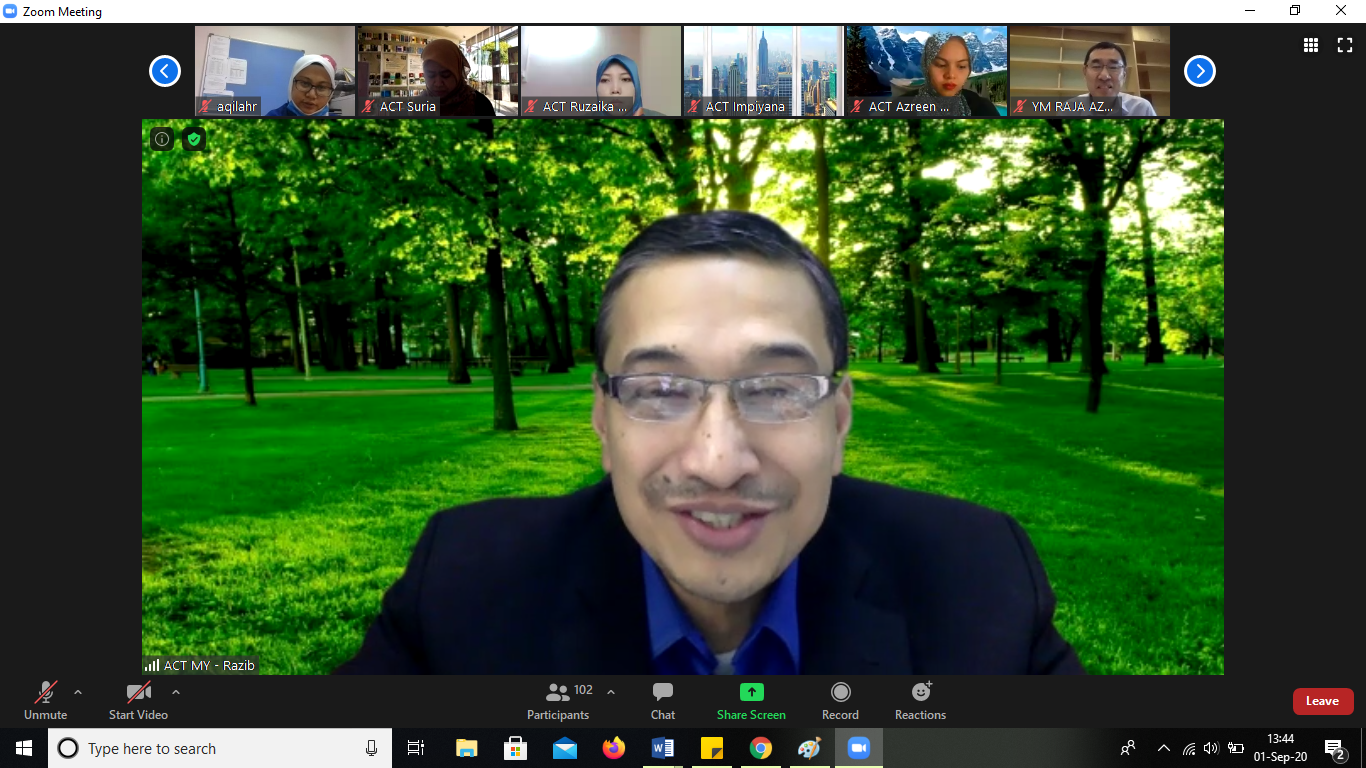Expand video options arrow beside Start Video
1366x768 pixels.
(x=176, y=692)
